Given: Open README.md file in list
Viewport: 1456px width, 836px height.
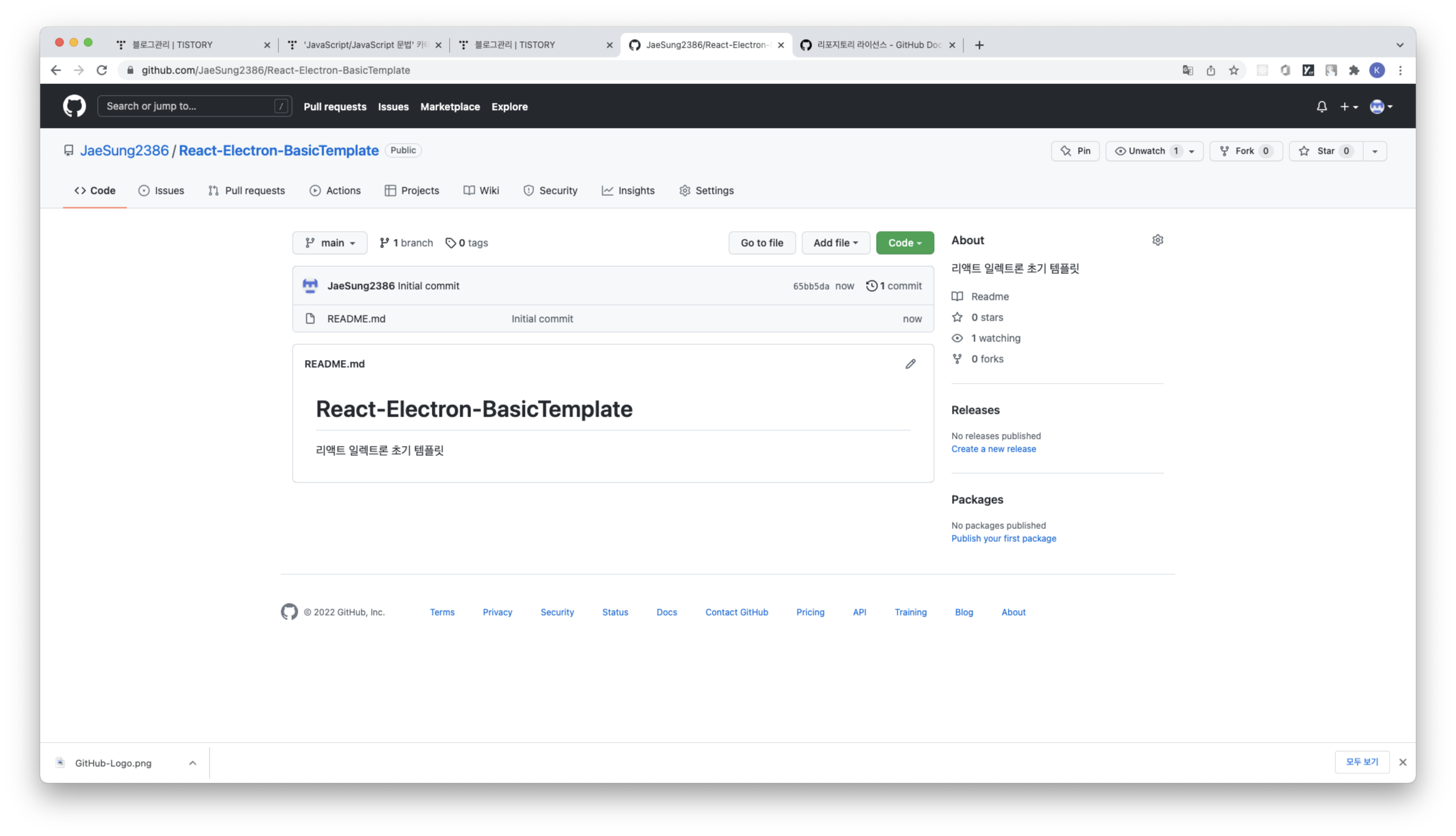Looking at the screenshot, I should pos(356,319).
